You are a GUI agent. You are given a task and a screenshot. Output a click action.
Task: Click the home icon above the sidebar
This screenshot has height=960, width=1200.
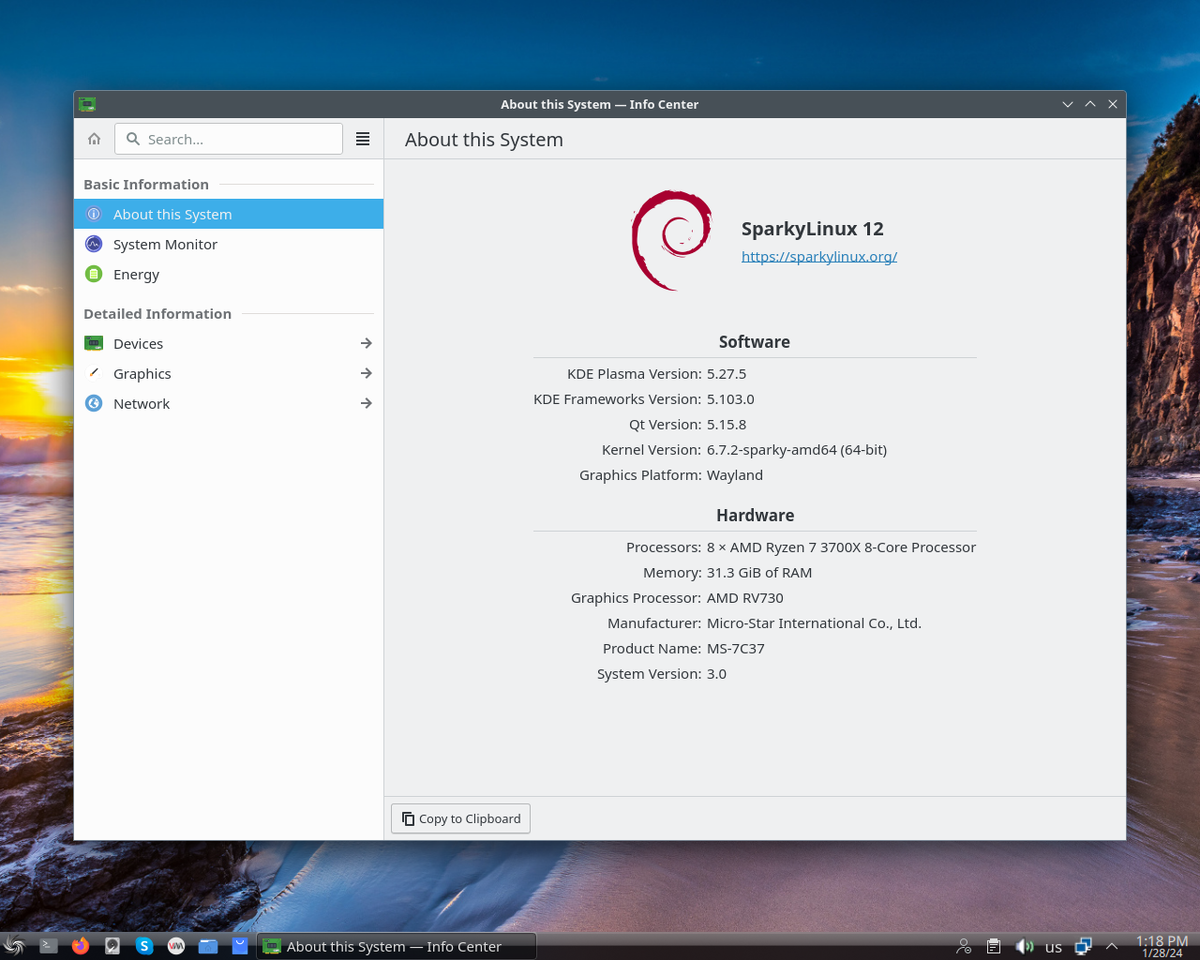(x=93, y=138)
